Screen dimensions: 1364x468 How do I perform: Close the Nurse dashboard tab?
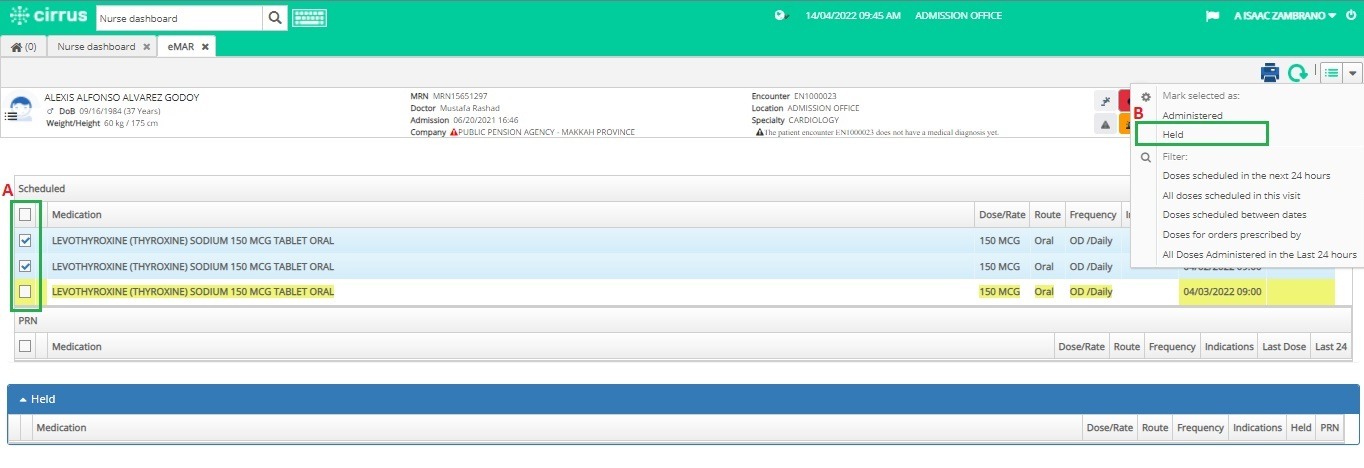coord(146,47)
